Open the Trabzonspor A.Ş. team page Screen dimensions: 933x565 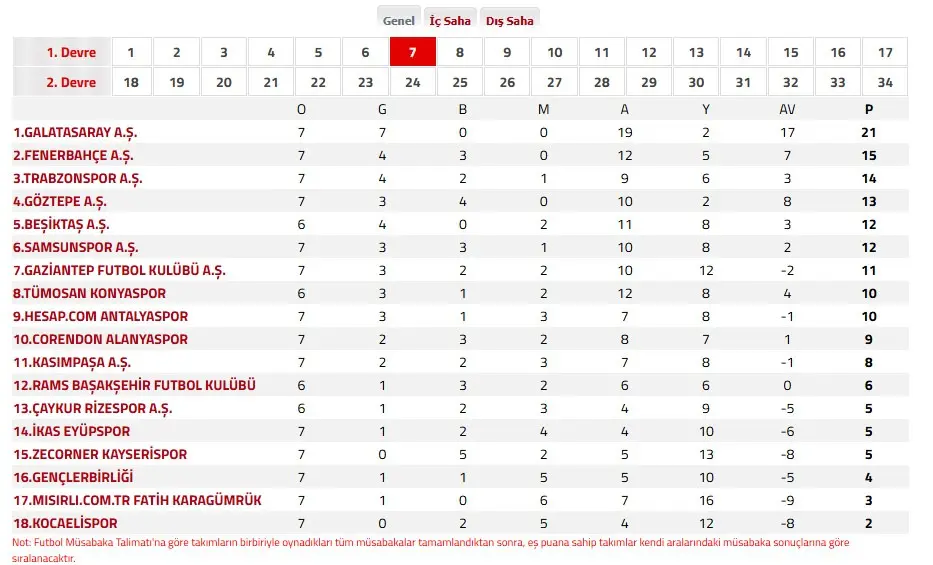coord(78,178)
